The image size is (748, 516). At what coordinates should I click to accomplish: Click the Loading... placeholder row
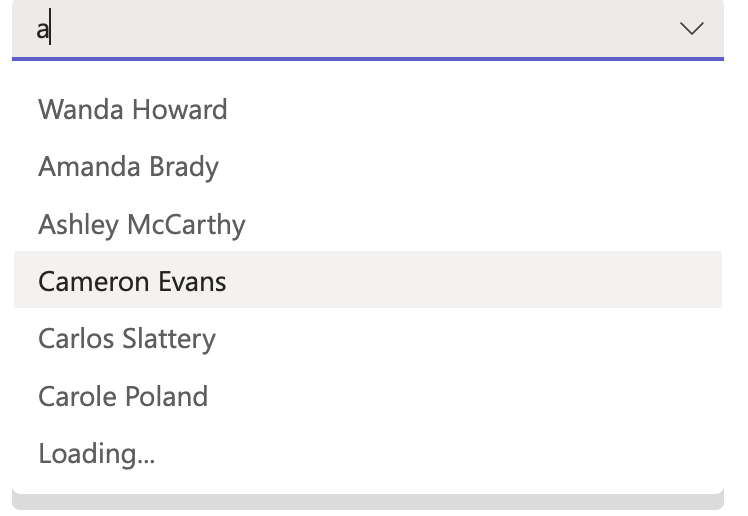tap(97, 454)
